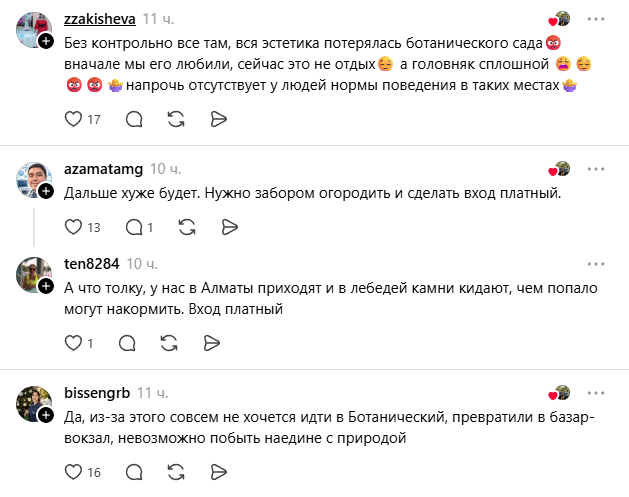Like zzakisheva's comment with heart icon
Viewport: 629px width, 497px height.
(x=73, y=119)
